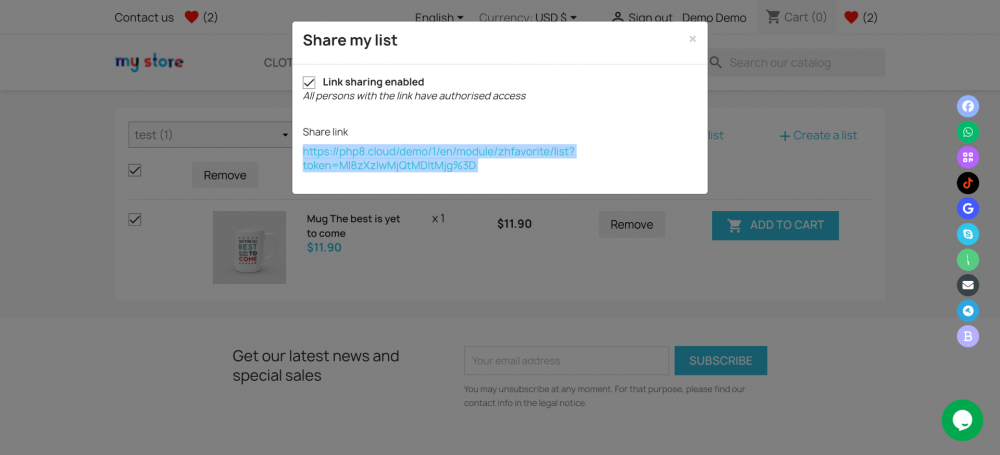Screen dimensions: 1000x455
Task: Click the Skype share icon
Action: click(x=967, y=234)
